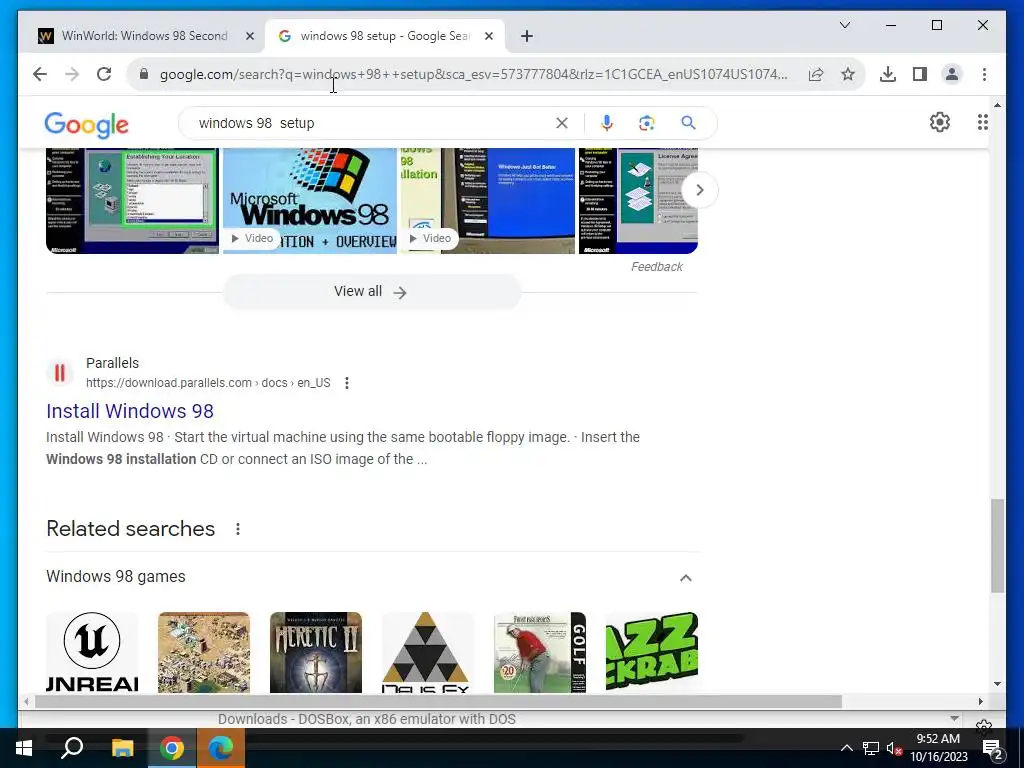The height and width of the screenshot is (768, 1024).
Task: Open the Windows Start menu
Action: tap(24, 748)
